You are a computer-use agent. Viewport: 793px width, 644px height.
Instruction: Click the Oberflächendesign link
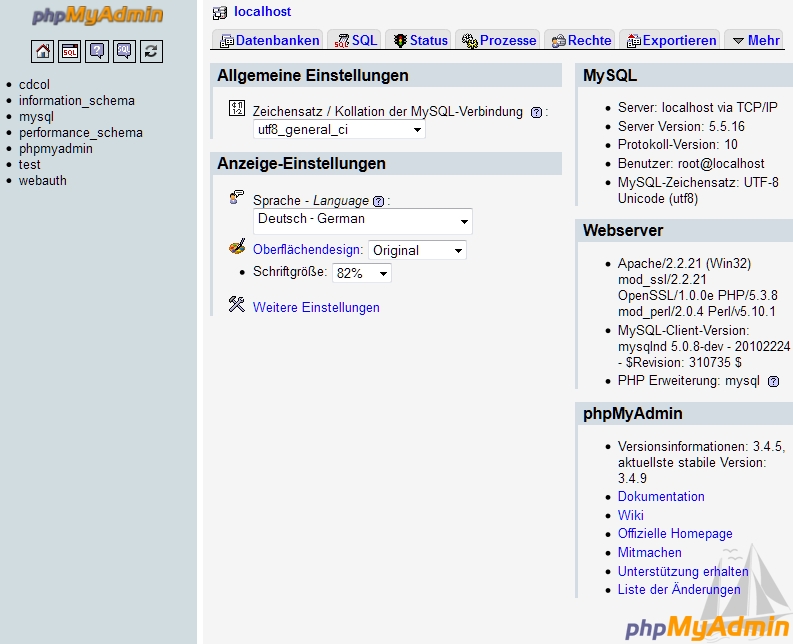[x=308, y=249]
